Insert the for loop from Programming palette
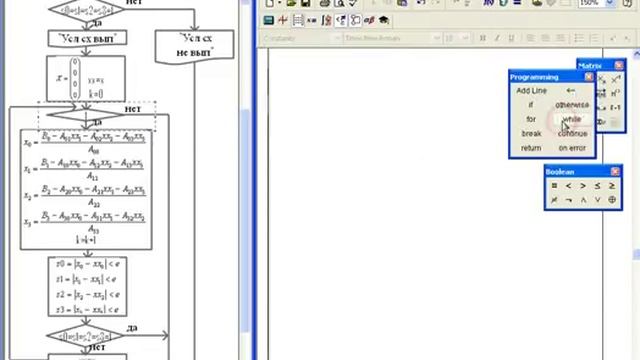640x360 pixels. (531, 119)
